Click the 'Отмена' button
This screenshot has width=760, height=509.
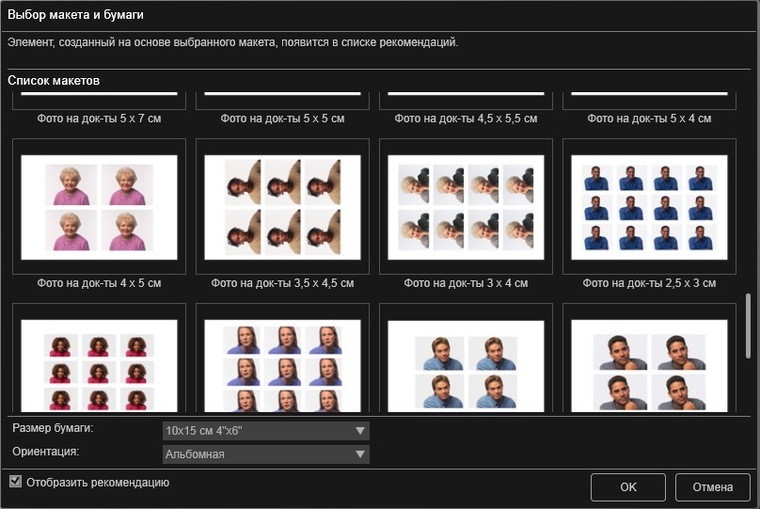tap(713, 487)
